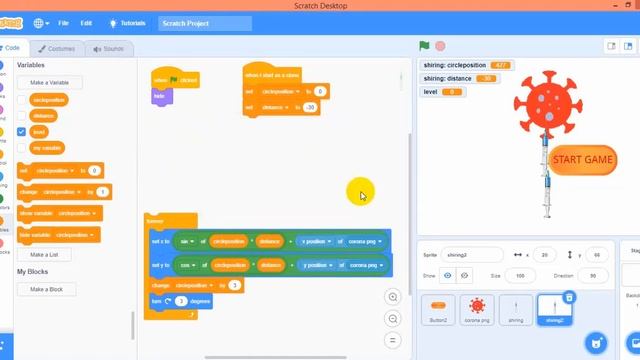Open Tutorials
The width and height of the screenshot is (640, 360).
click(128, 23)
